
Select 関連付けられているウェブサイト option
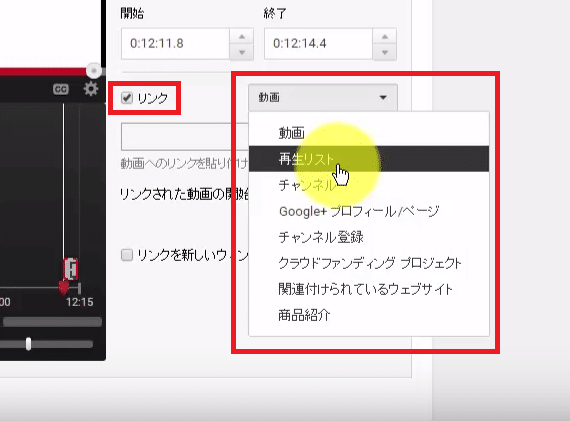tap(369, 289)
